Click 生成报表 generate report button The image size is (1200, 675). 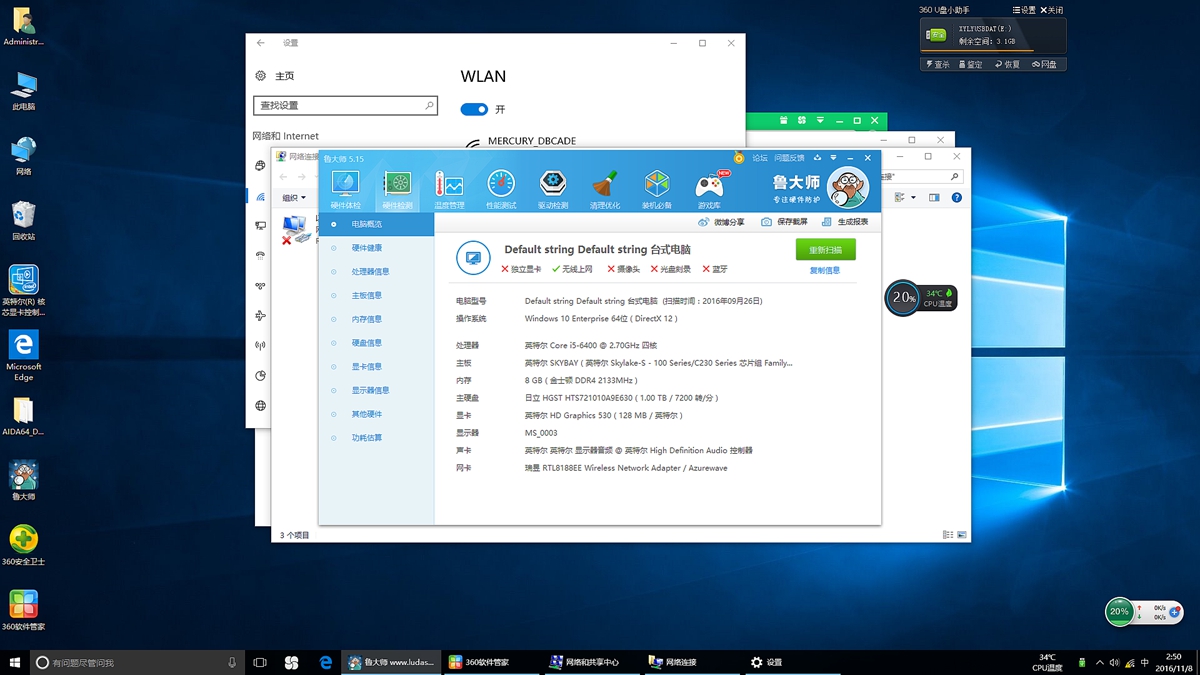[x=845, y=222]
